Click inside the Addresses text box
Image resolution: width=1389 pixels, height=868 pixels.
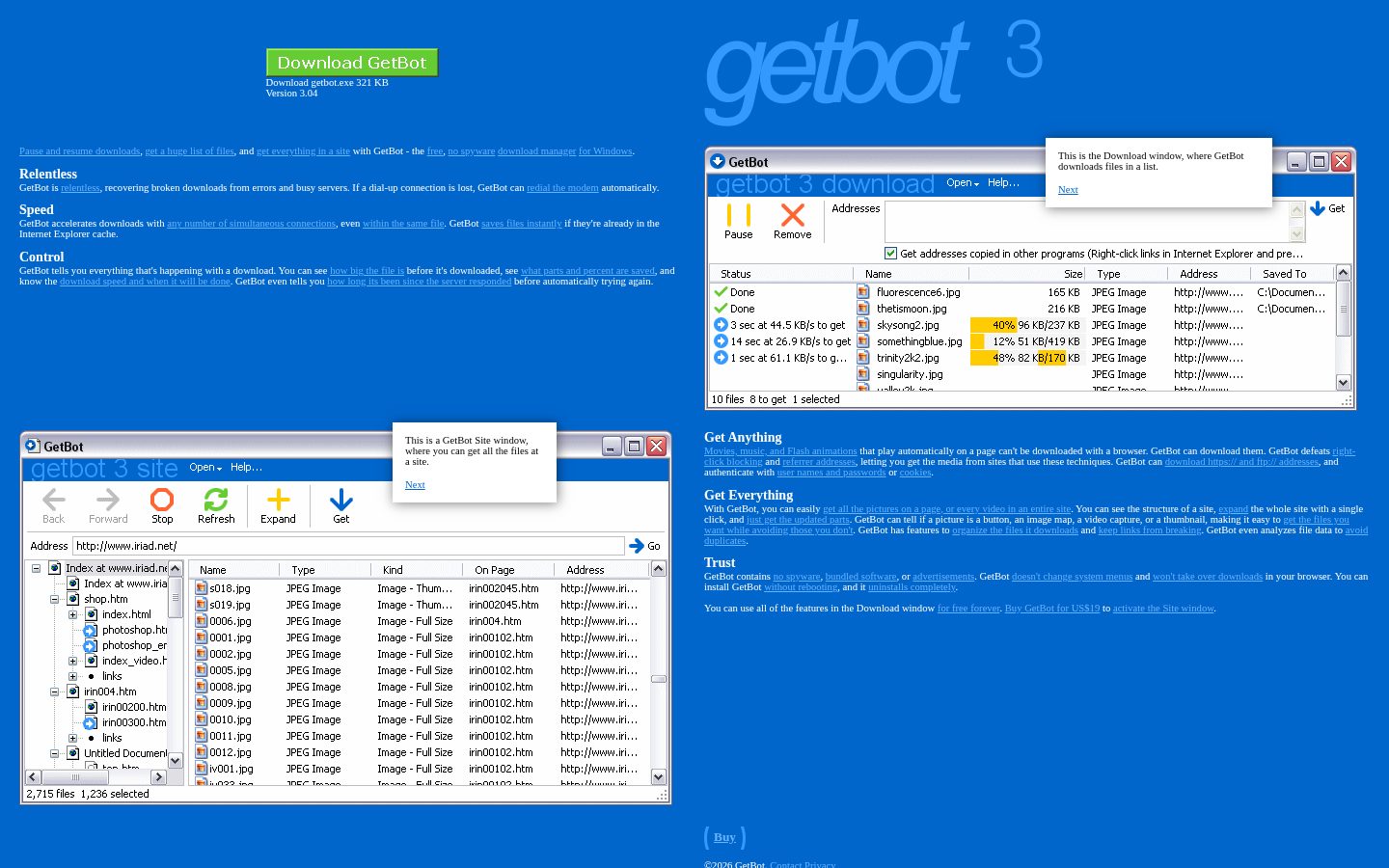click(1087, 222)
